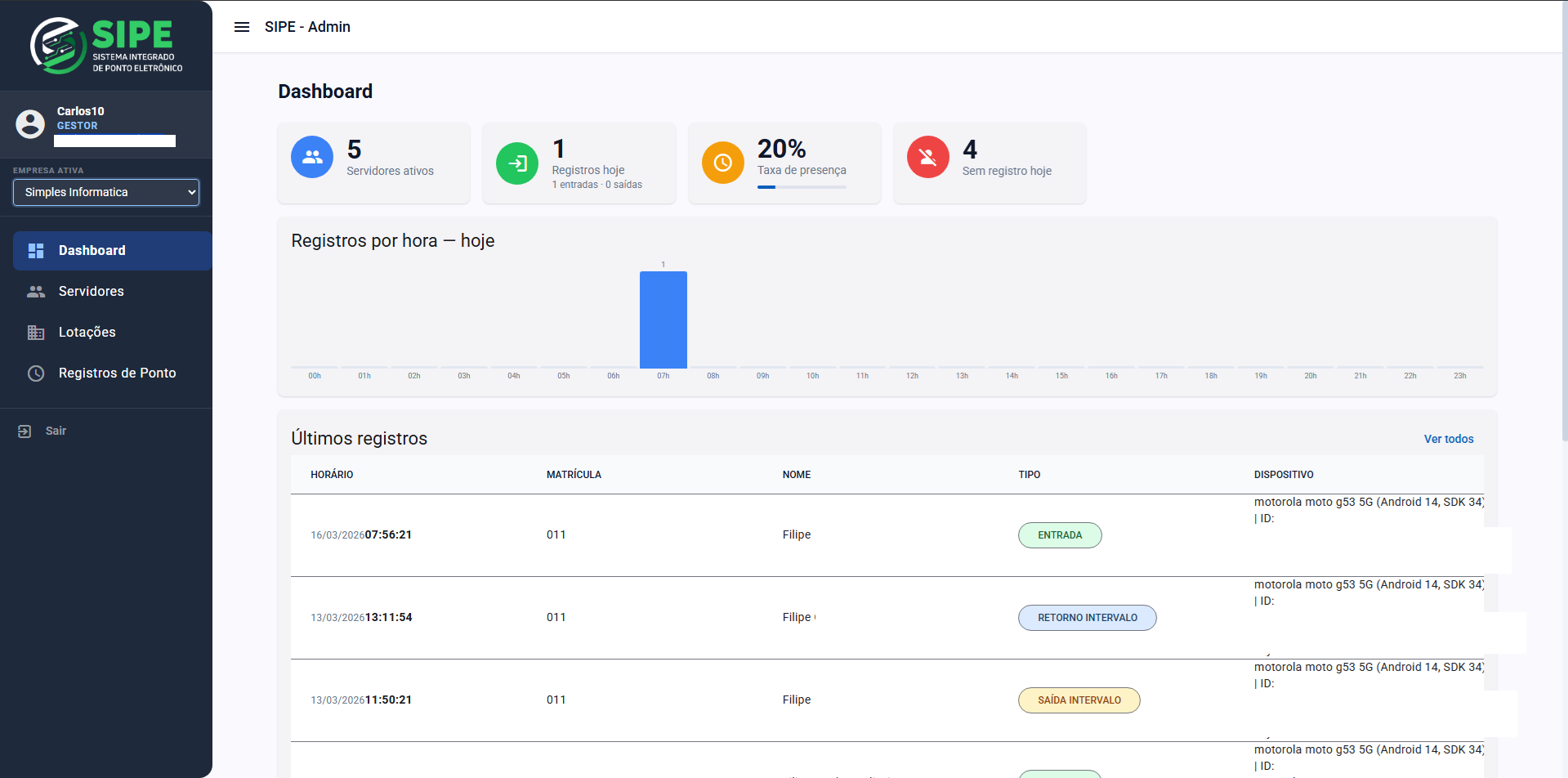Screen dimensions: 1568x778
Task: Open Registros de Ponto page
Action: click(x=113, y=373)
